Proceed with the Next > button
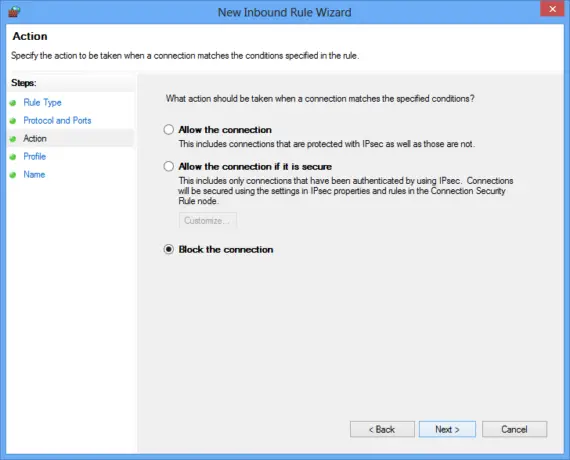This screenshot has width=570, height=460. pyautogui.click(x=447, y=429)
